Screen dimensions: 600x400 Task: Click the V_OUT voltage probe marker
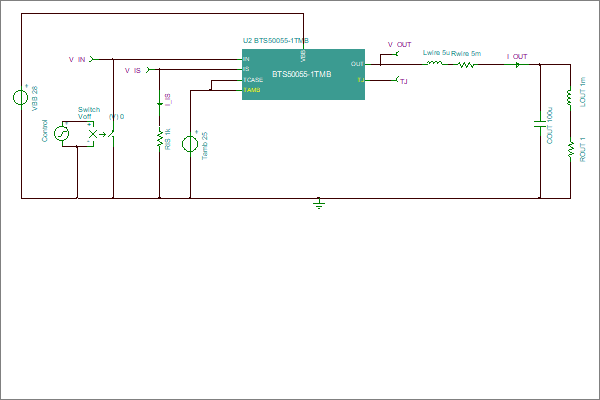pyautogui.click(x=396, y=54)
